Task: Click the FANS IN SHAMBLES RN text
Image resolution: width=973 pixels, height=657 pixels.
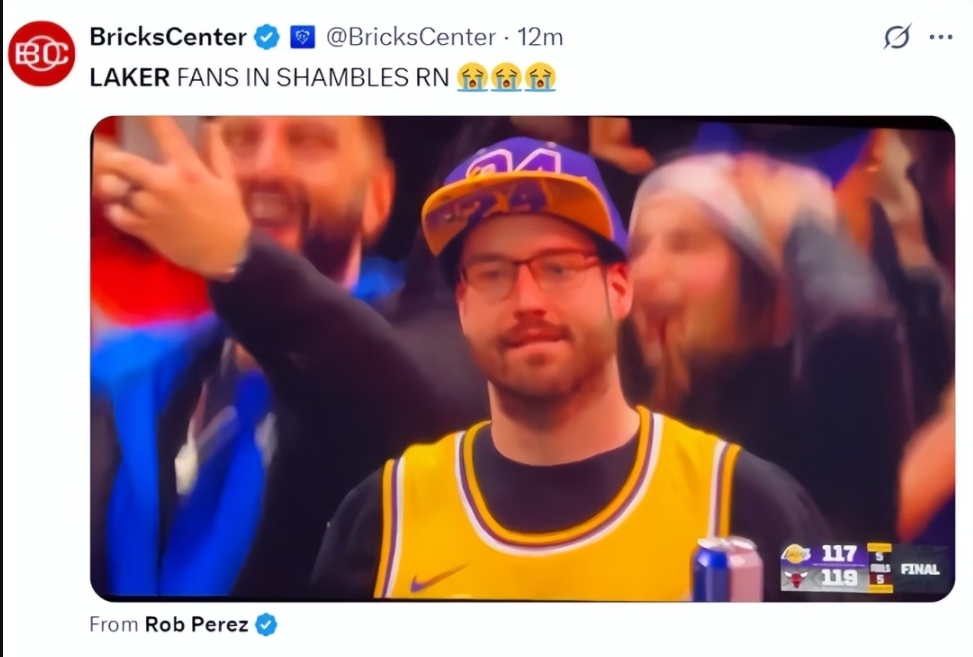Action: tap(313, 78)
